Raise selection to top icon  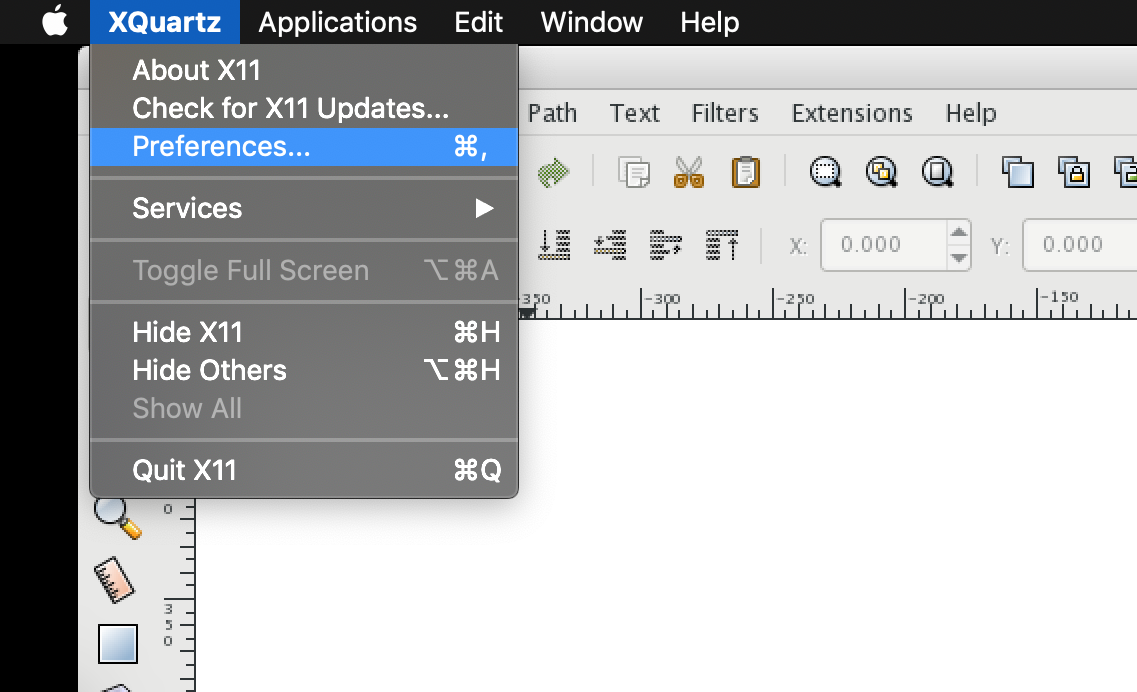click(x=721, y=244)
